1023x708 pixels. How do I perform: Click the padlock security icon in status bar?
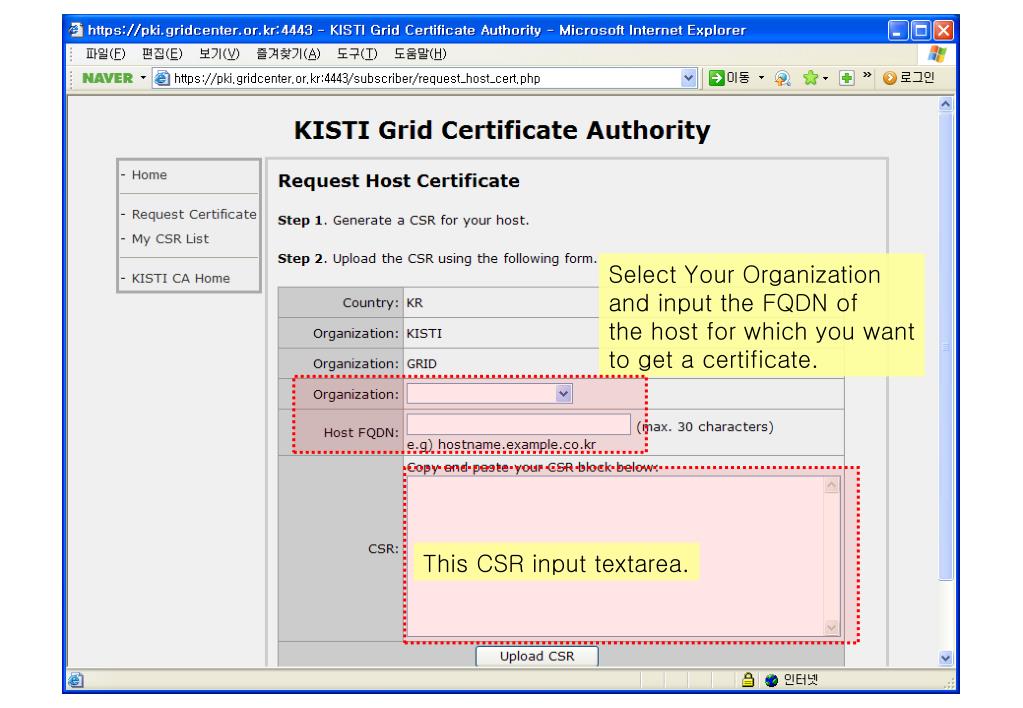coord(748,680)
